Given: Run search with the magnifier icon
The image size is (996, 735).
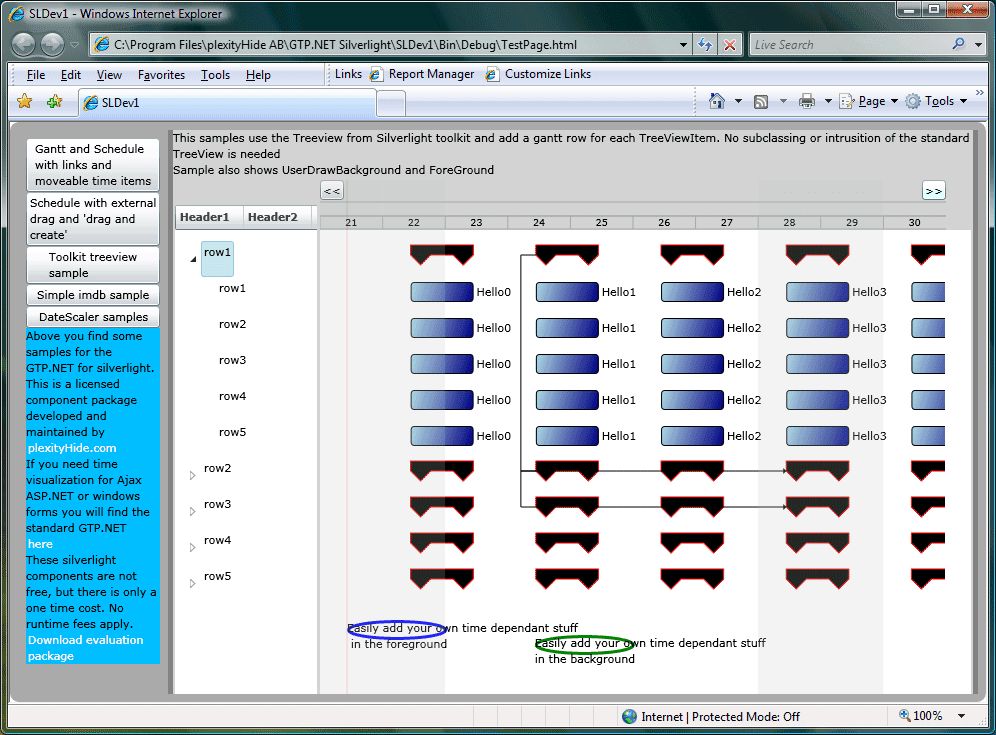Looking at the screenshot, I should (959, 44).
